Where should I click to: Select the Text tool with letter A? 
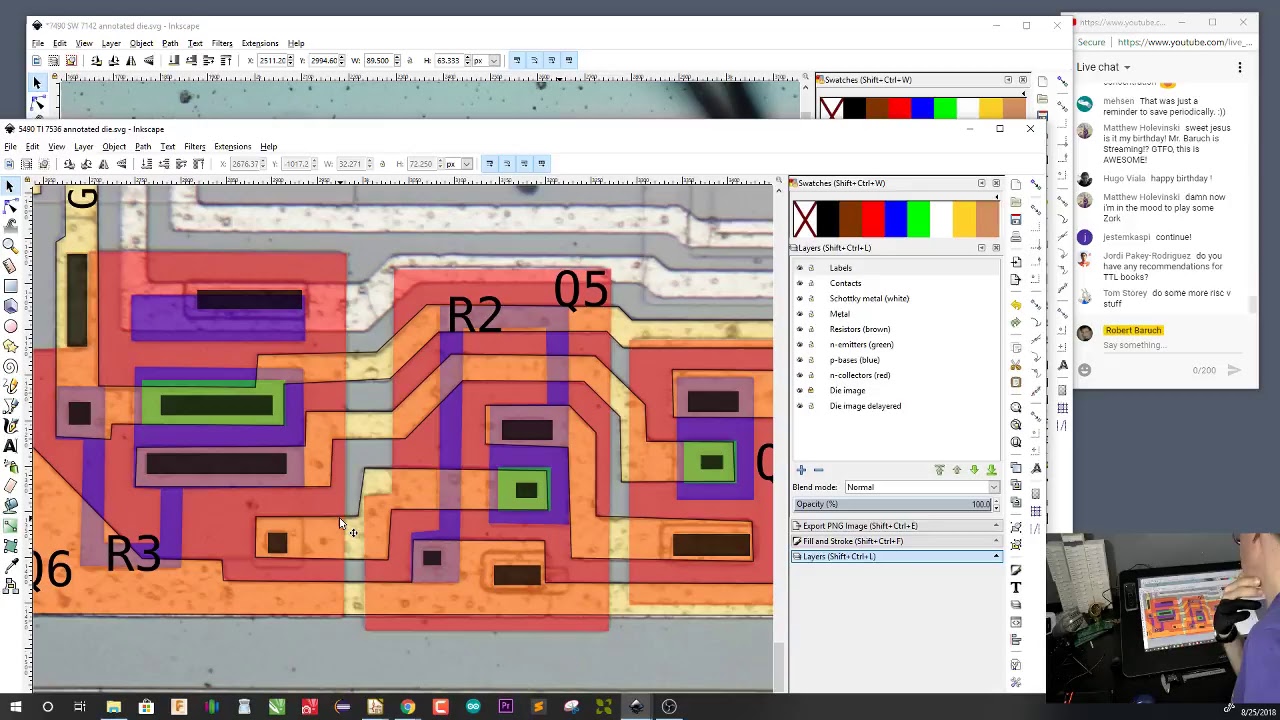tap(10, 446)
